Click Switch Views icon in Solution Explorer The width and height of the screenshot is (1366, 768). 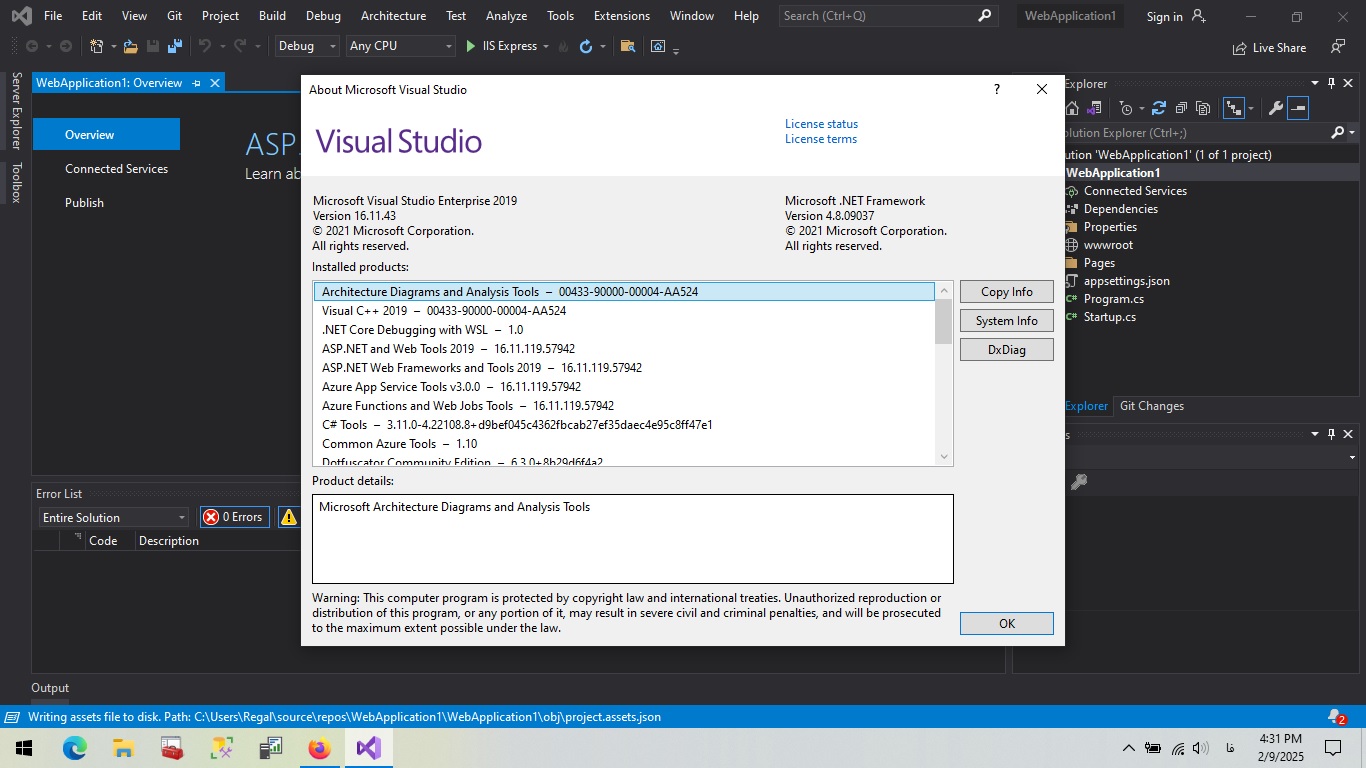pos(1095,108)
